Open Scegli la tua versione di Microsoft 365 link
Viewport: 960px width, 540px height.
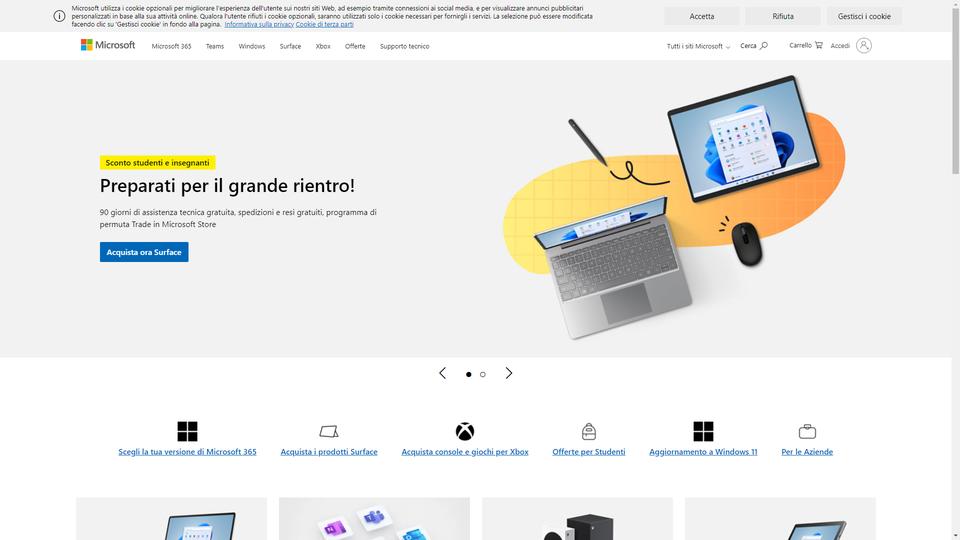(x=187, y=452)
